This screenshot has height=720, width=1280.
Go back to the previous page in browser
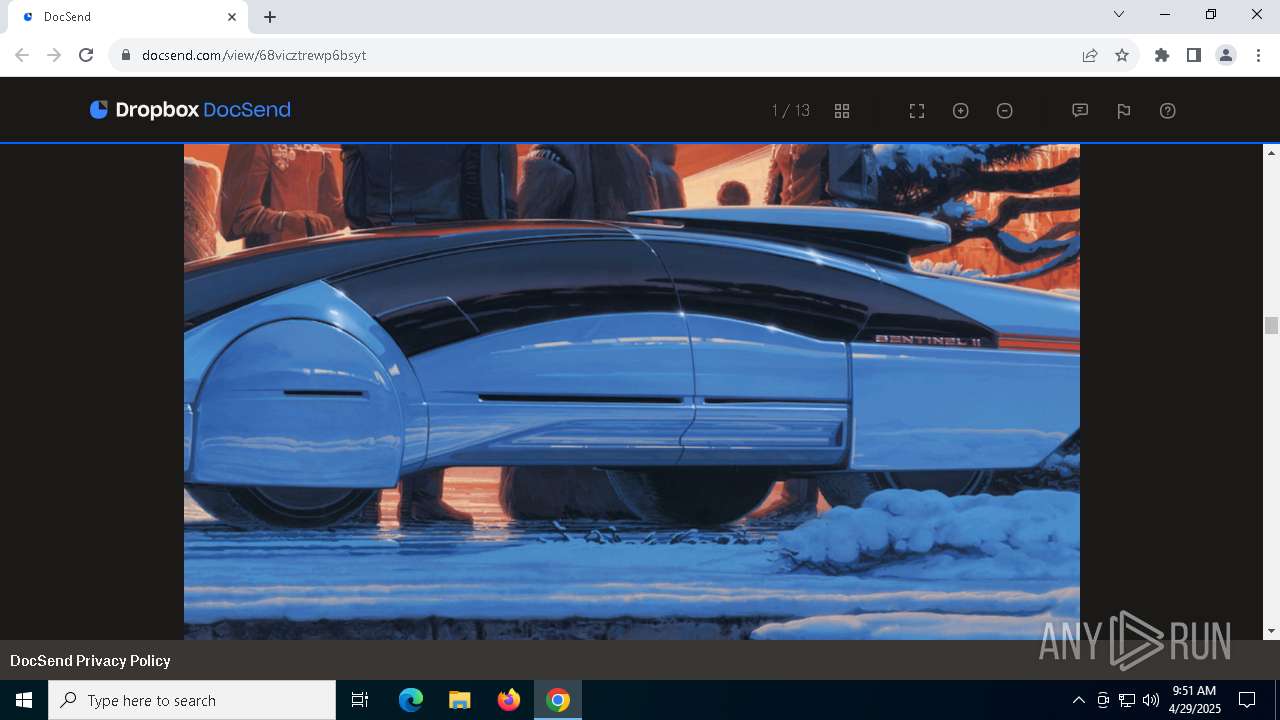pyautogui.click(x=22, y=55)
